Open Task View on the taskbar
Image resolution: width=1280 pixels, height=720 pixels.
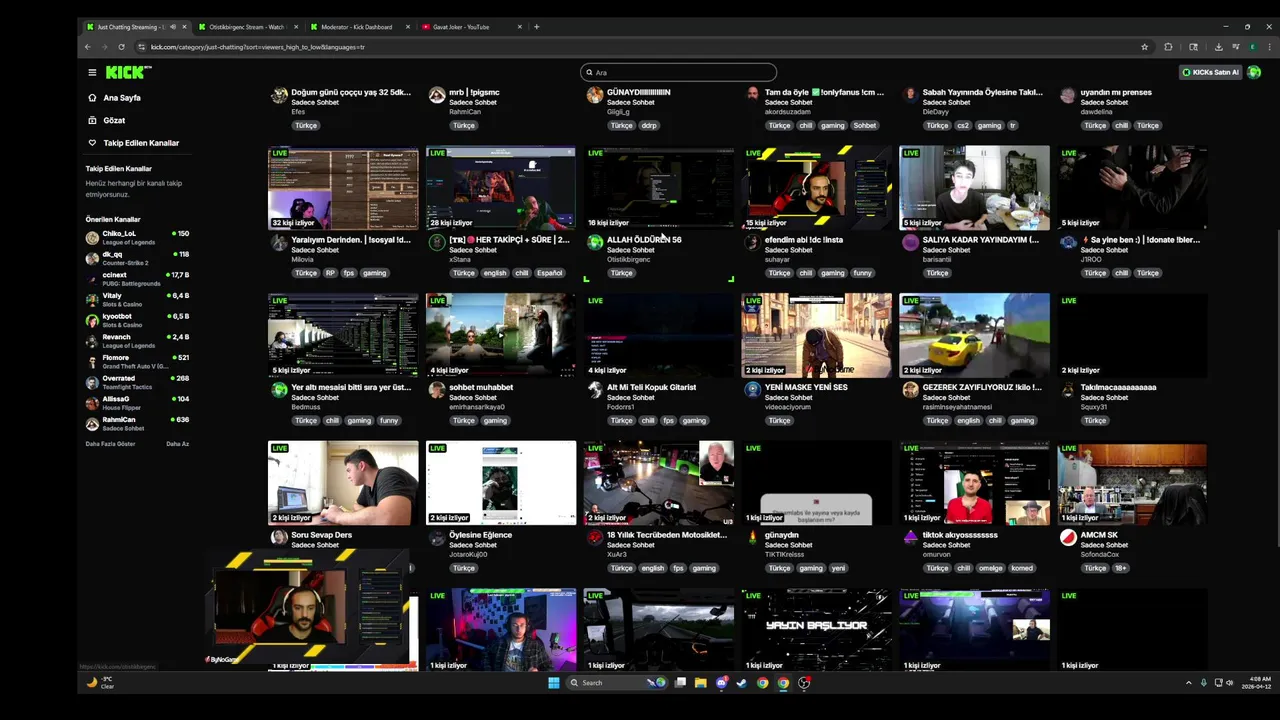[680, 683]
